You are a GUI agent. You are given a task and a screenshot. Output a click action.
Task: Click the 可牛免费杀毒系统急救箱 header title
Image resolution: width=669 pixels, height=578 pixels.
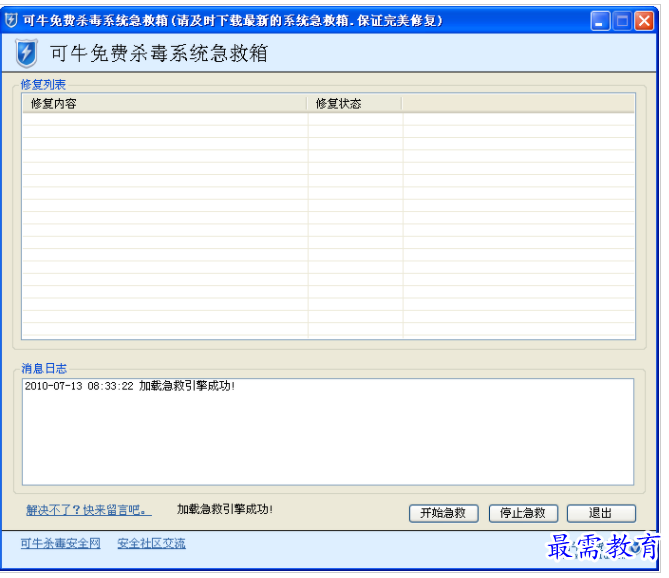coord(159,54)
